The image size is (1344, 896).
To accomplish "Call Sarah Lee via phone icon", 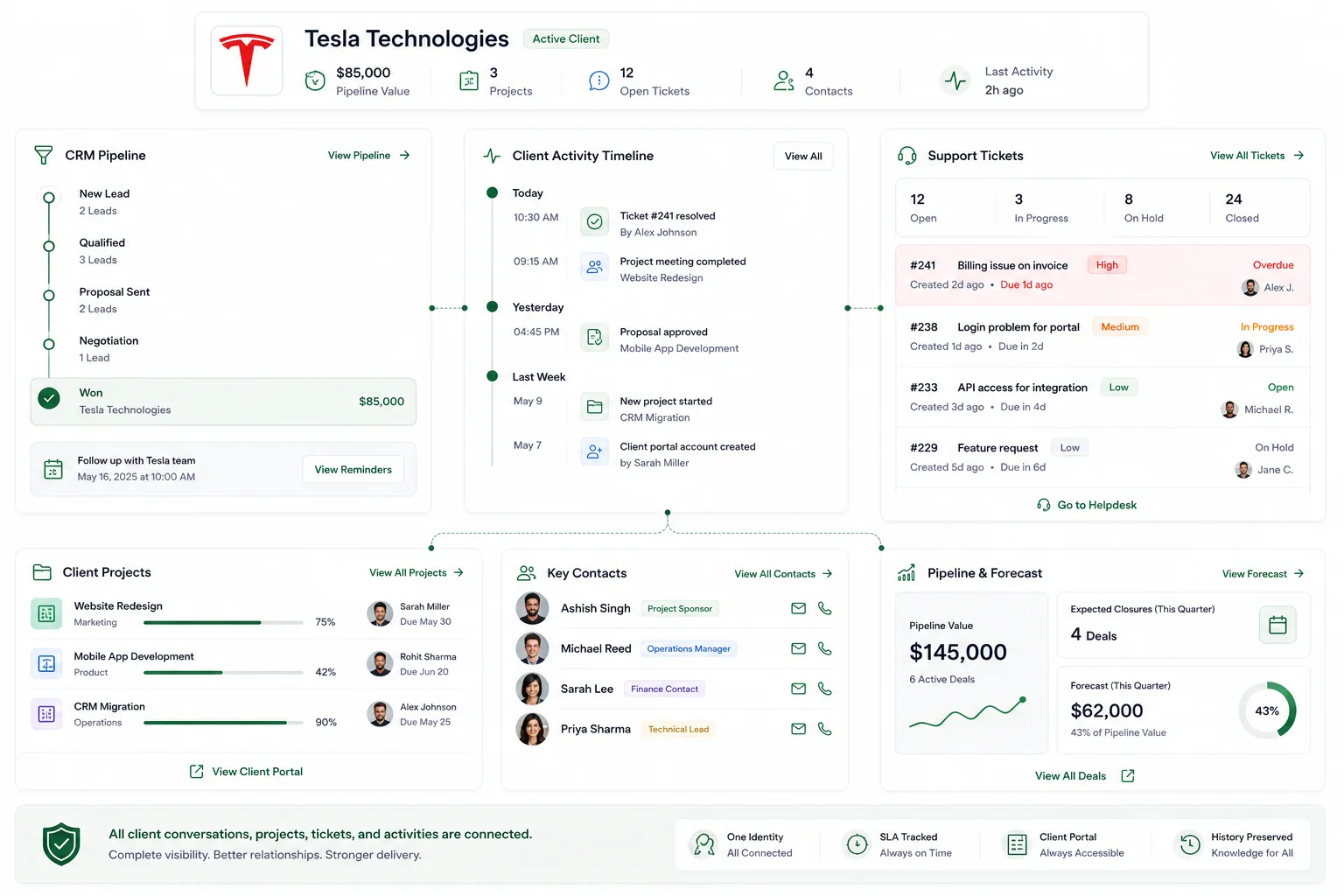I will 824,689.
